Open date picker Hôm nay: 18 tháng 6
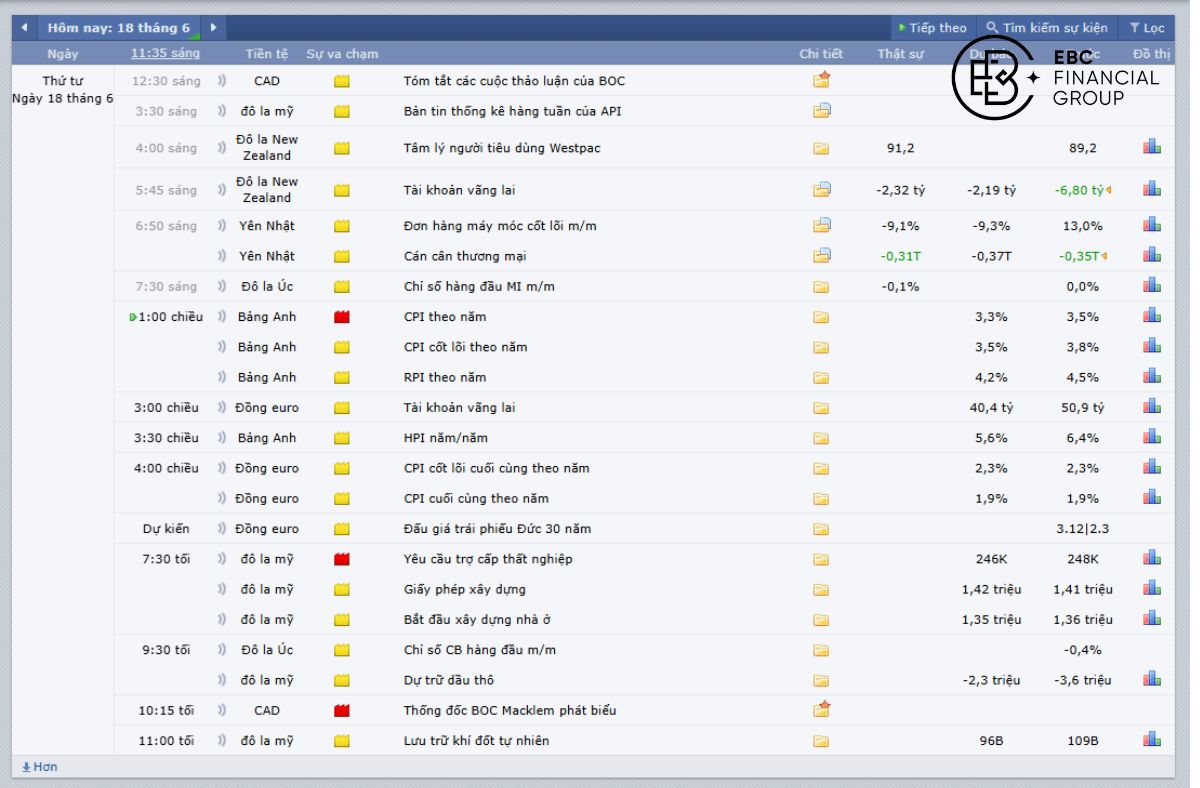Screen dimensions: 1200x788 click(x=118, y=28)
